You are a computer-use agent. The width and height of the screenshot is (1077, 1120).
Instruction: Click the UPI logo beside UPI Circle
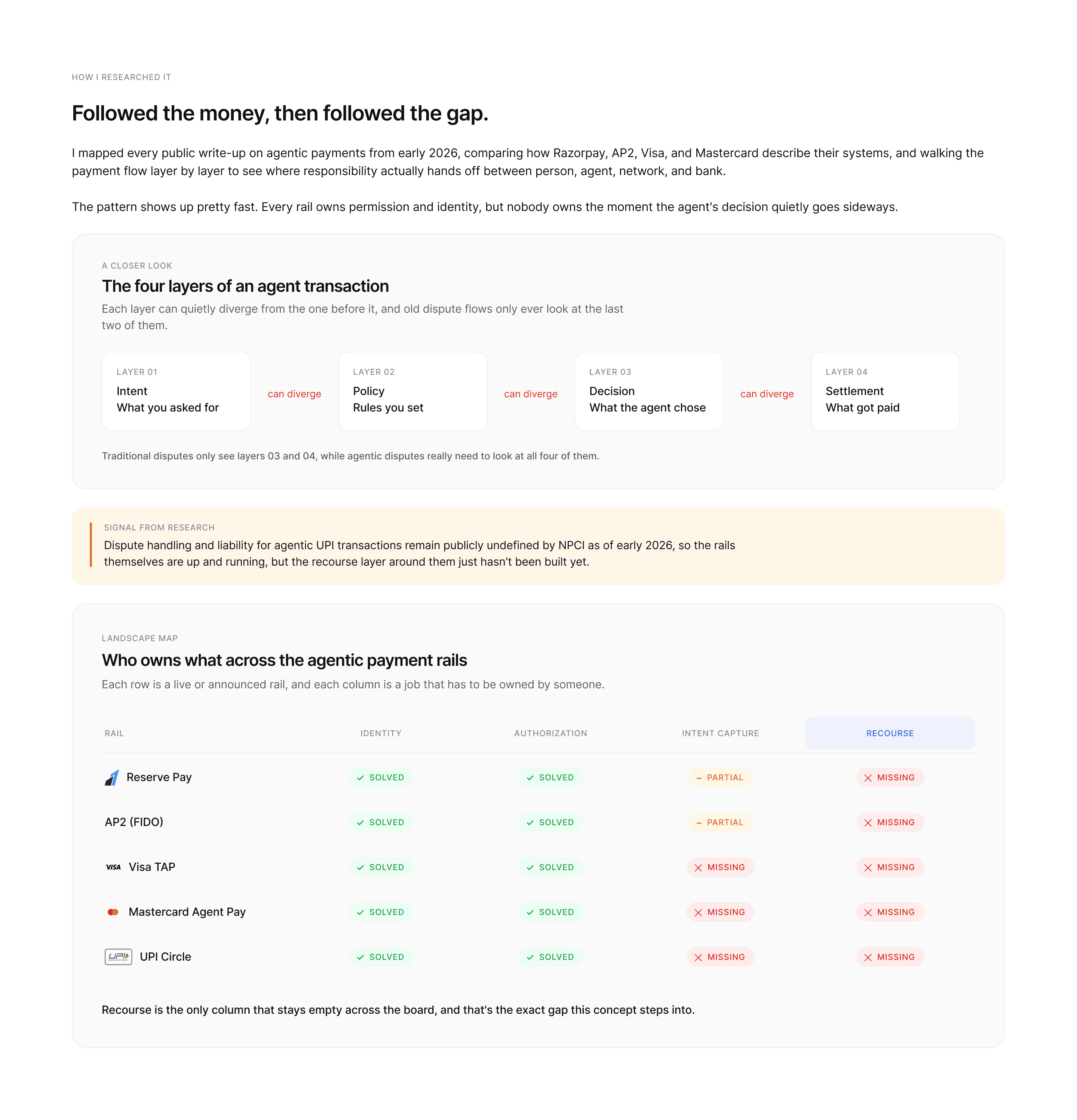tap(118, 957)
